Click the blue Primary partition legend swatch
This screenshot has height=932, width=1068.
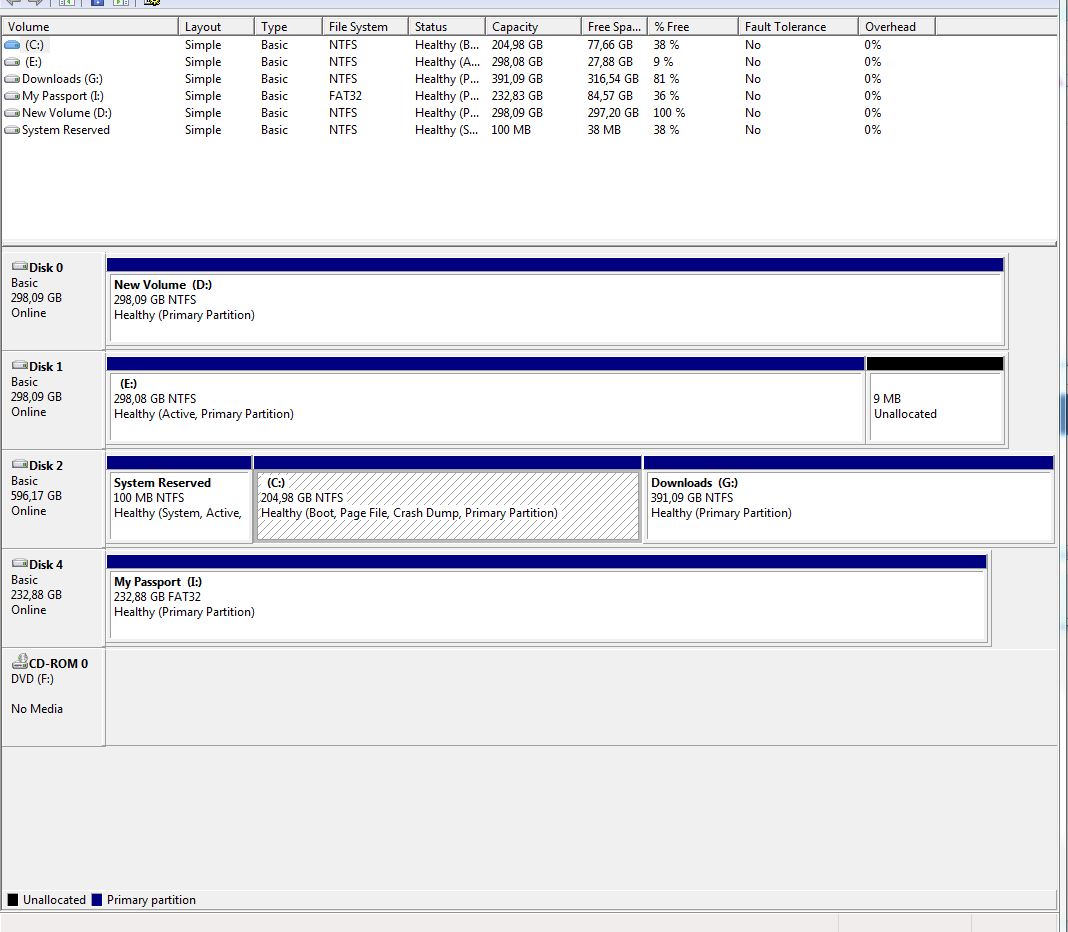point(97,900)
